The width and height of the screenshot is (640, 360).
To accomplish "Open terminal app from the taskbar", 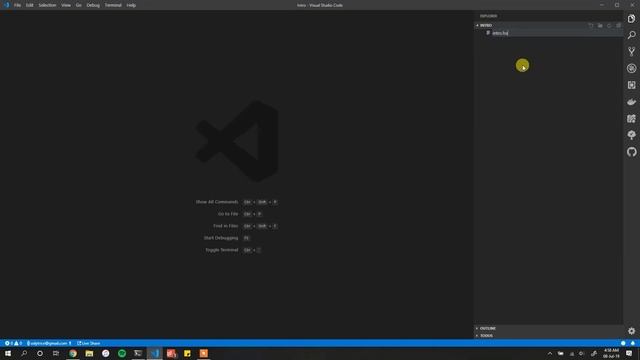I will click(x=138, y=353).
